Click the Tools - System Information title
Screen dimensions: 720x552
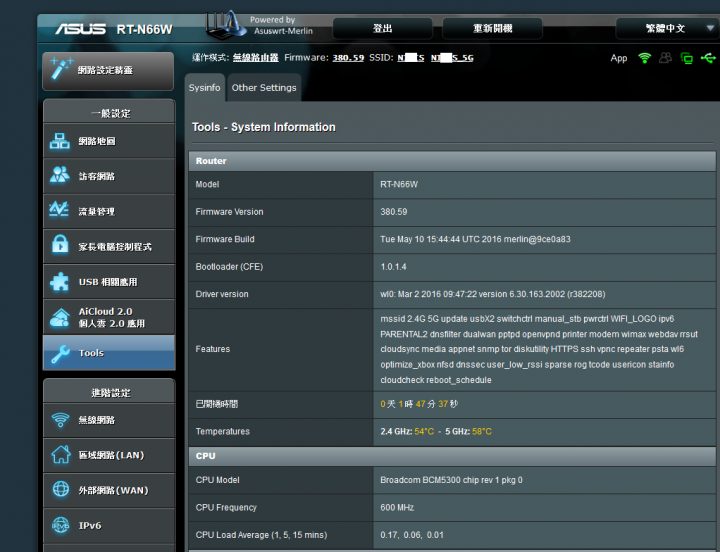264,127
